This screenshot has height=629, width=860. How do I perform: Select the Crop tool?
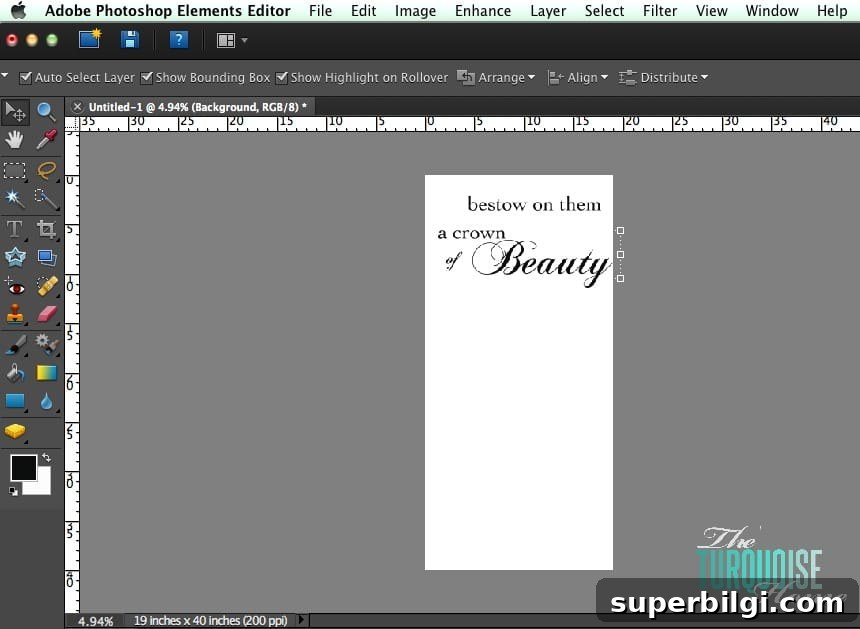pyautogui.click(x=47, y=229)
